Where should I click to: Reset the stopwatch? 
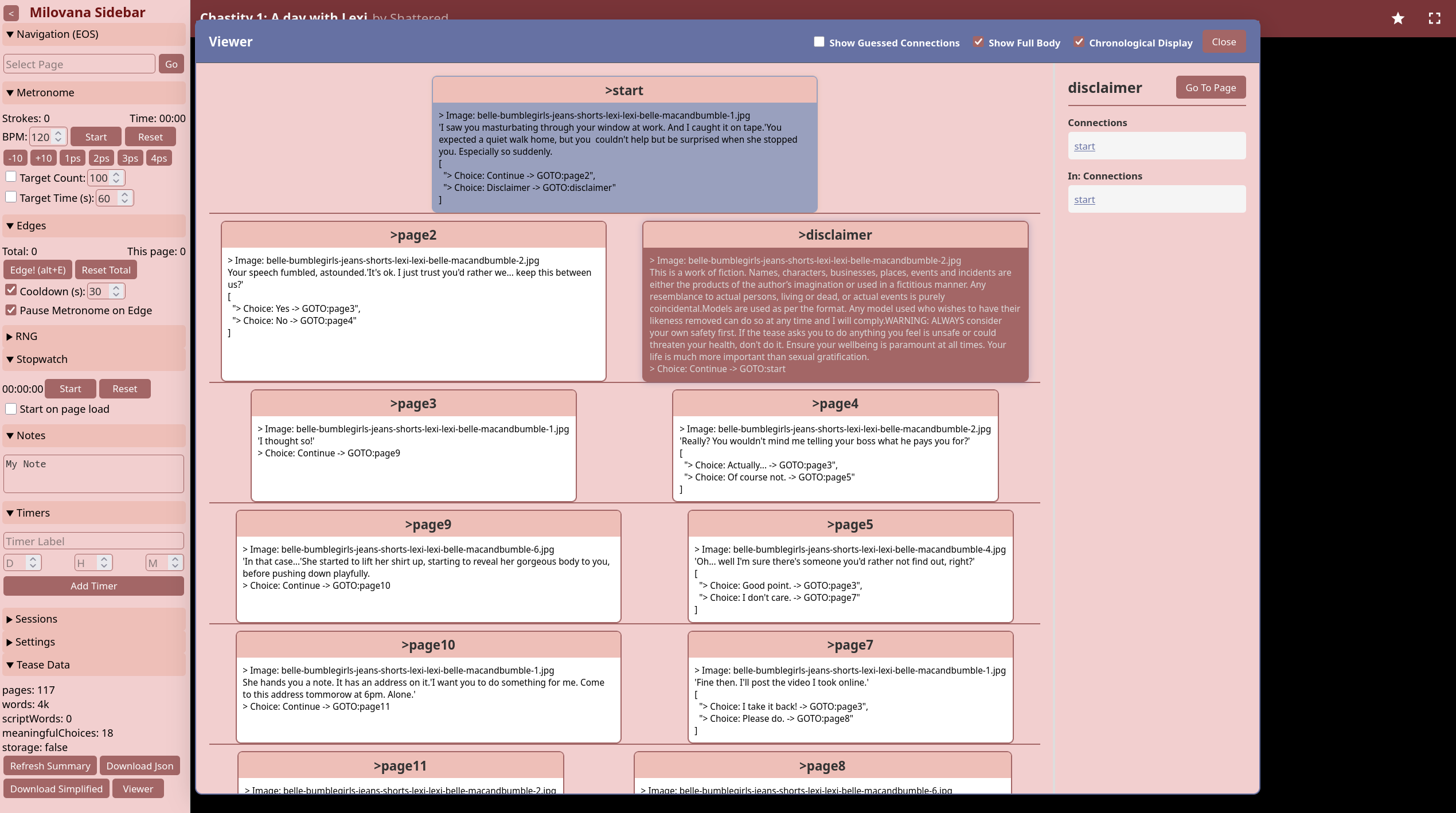pyautogui.click(x=125, y=389)
